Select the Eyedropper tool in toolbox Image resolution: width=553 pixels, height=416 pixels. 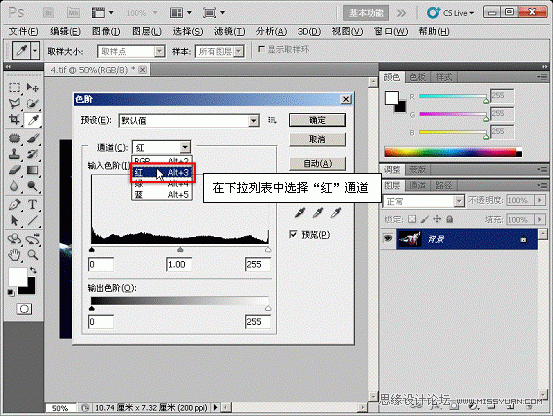32,120
